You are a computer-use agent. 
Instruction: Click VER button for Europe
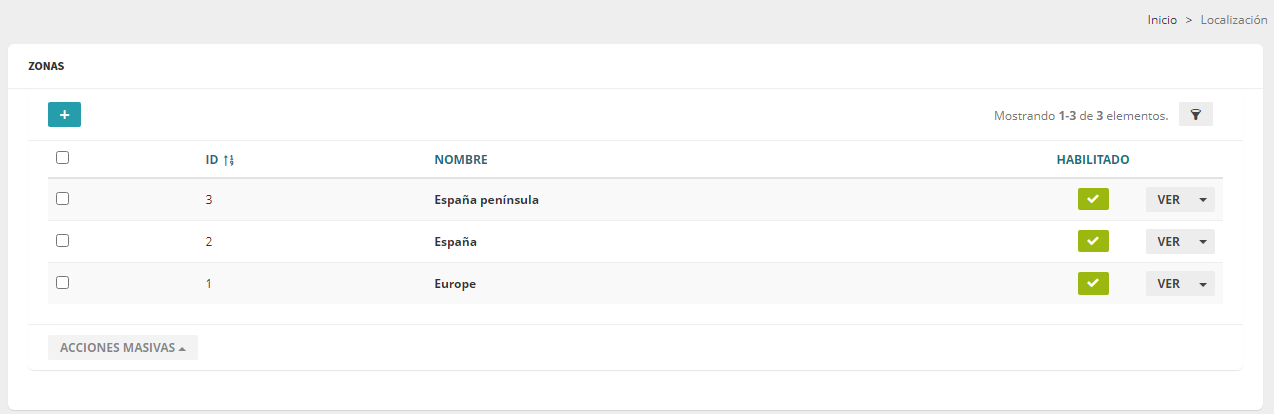(x=1168, y=284)
